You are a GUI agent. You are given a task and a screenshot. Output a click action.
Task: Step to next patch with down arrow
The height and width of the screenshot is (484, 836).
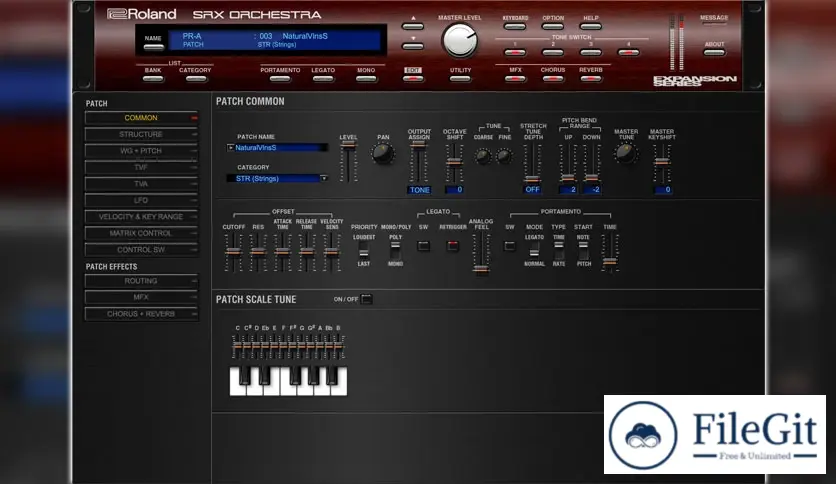pos(413,46)
